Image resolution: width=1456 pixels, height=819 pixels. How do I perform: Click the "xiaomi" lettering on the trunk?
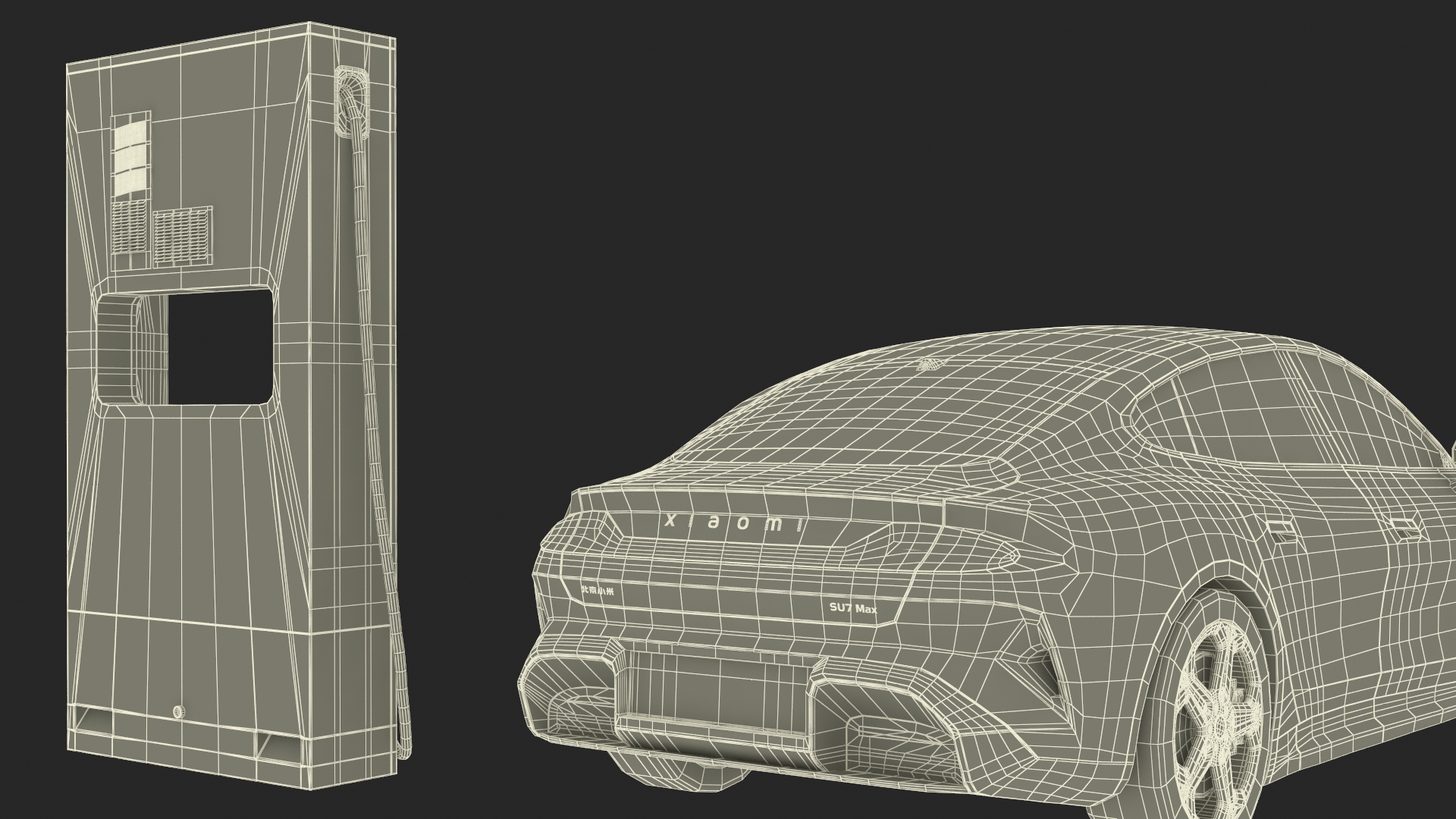(734, 524)
